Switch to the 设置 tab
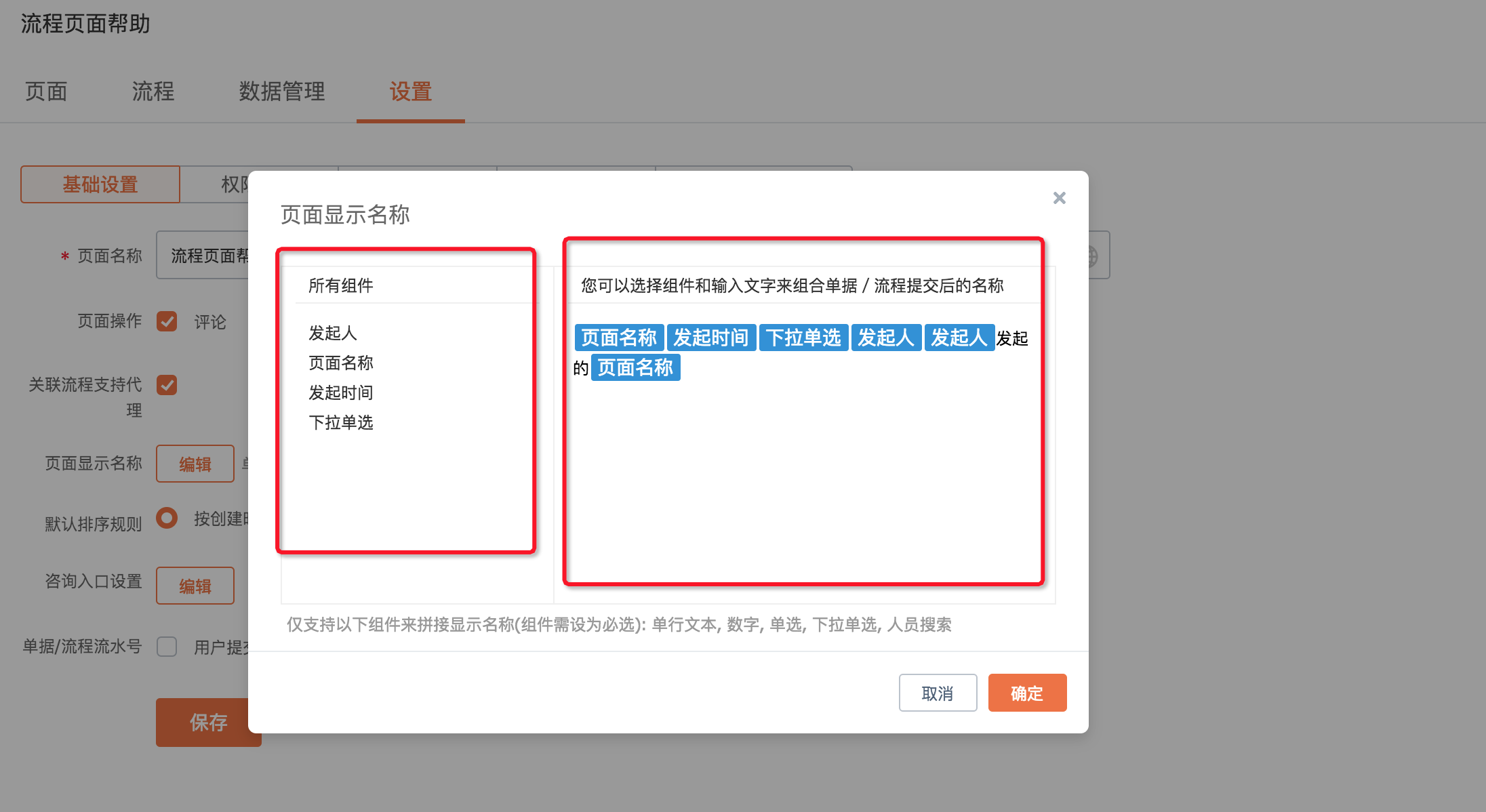The height and width of the screenshot is (812, 1486). 411,92
